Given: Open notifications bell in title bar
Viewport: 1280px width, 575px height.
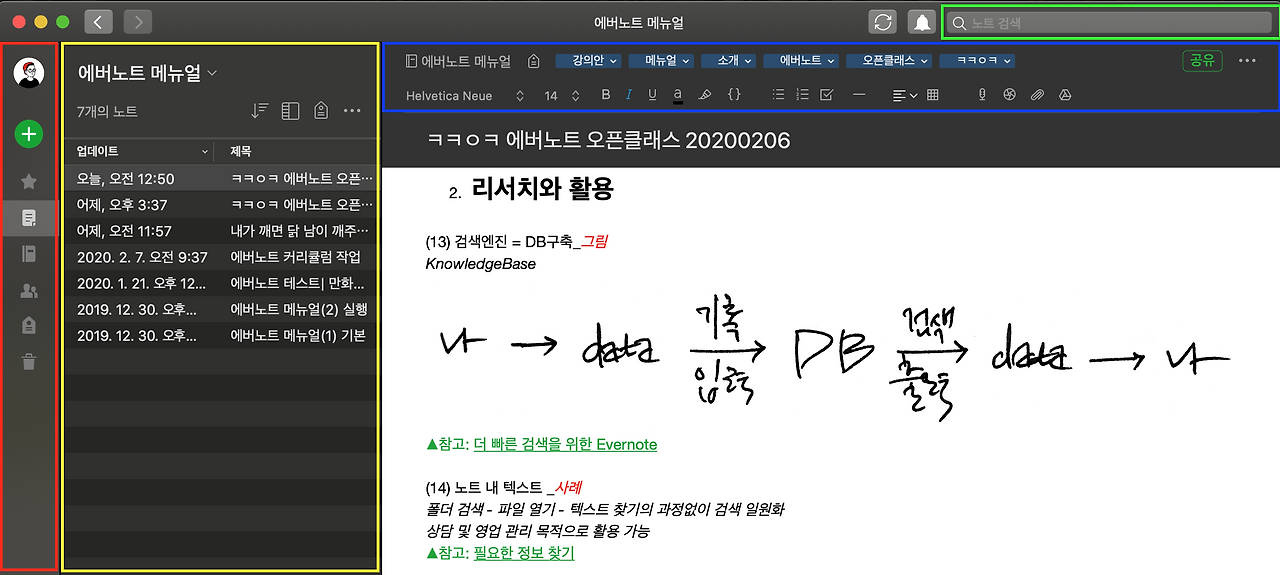Looking at the screenshot, I should coord(921,22).
